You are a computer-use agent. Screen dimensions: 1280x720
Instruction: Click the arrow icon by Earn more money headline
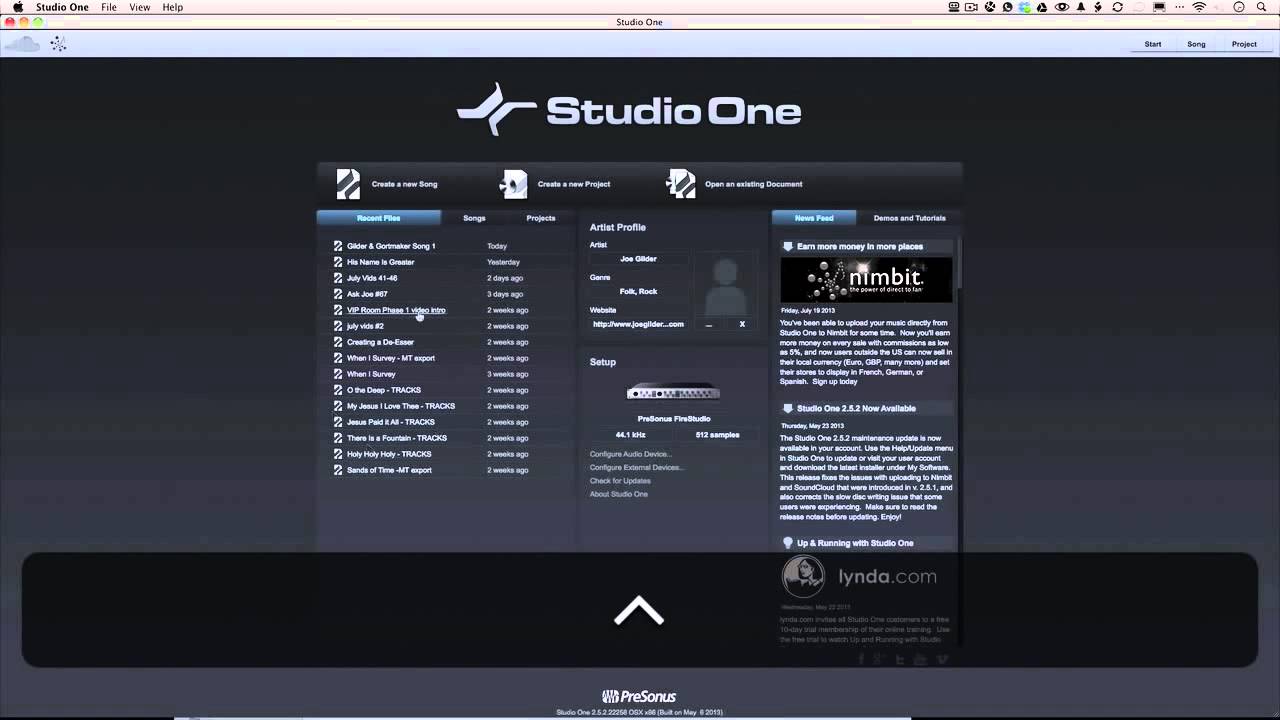(x=788, y=246)
